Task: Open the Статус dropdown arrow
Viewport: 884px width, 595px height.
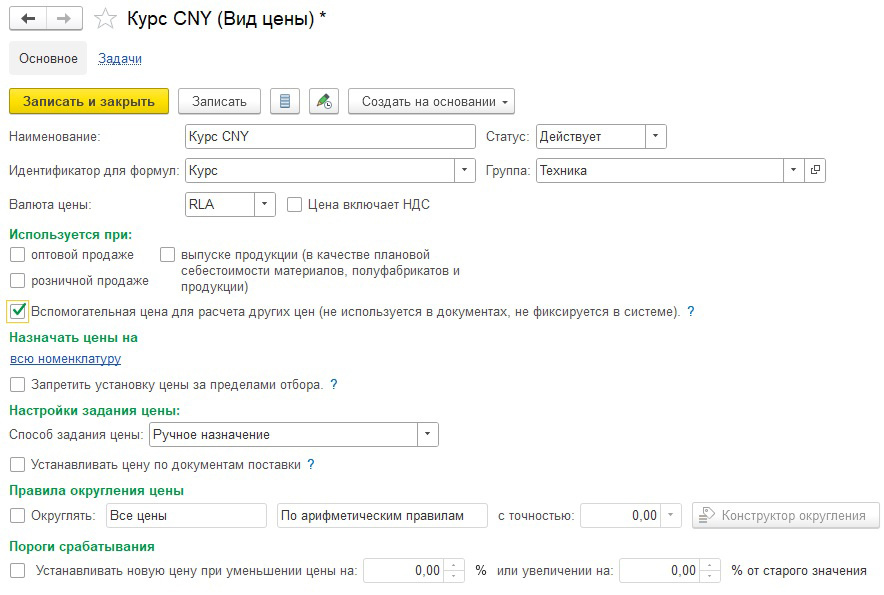Action: pyautogui.click(x=656, y=136)
